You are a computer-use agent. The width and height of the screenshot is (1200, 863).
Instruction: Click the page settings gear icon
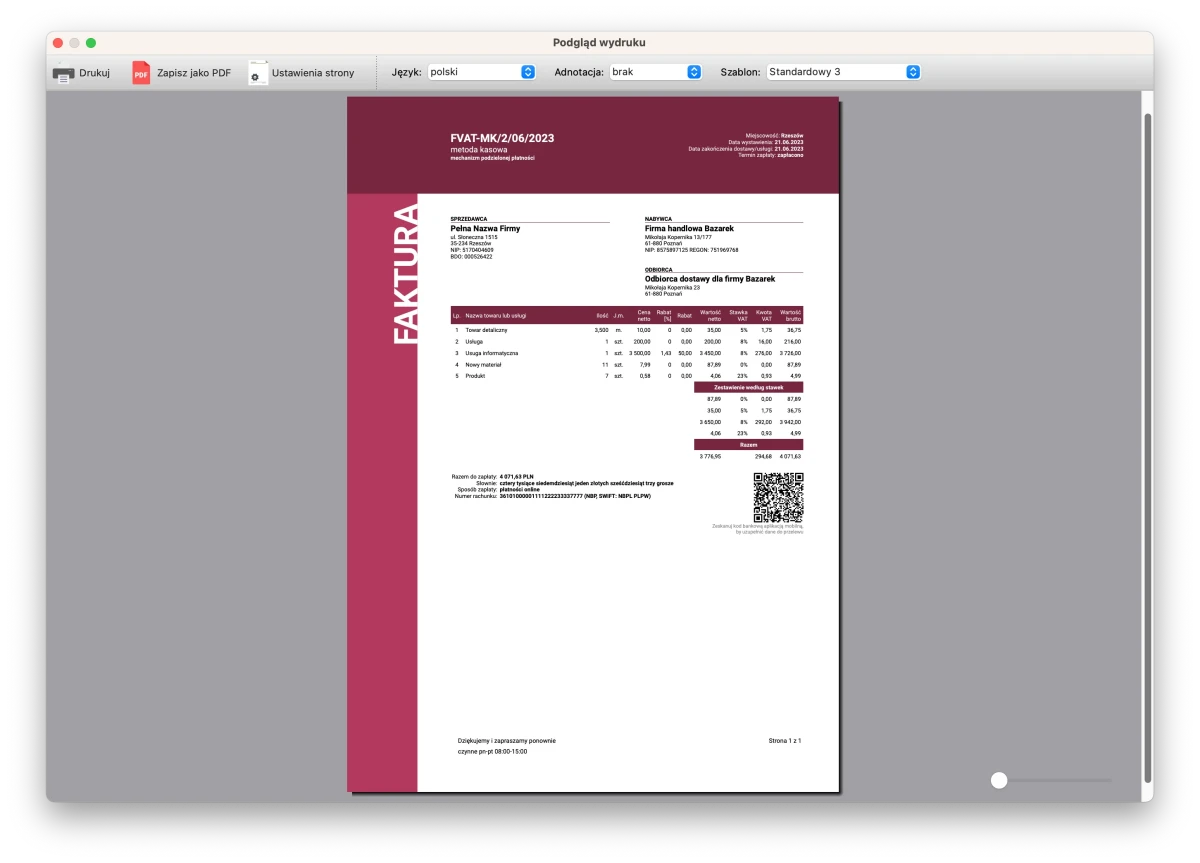257,73
